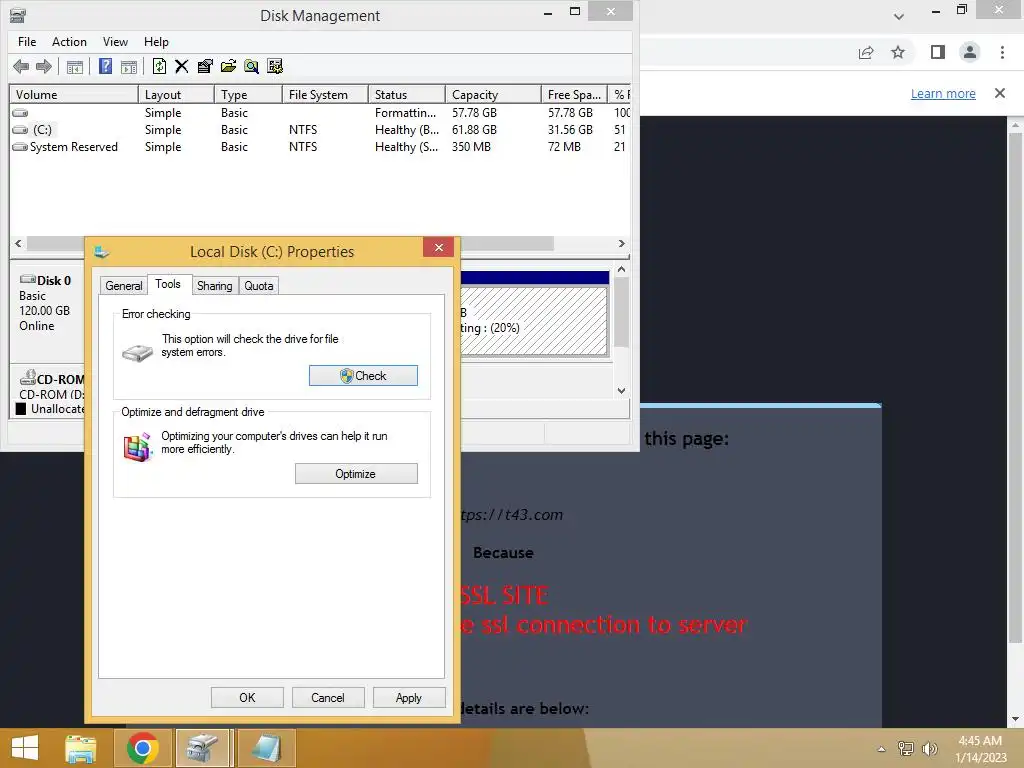Click the System Reserved volume drive icon

20,147
